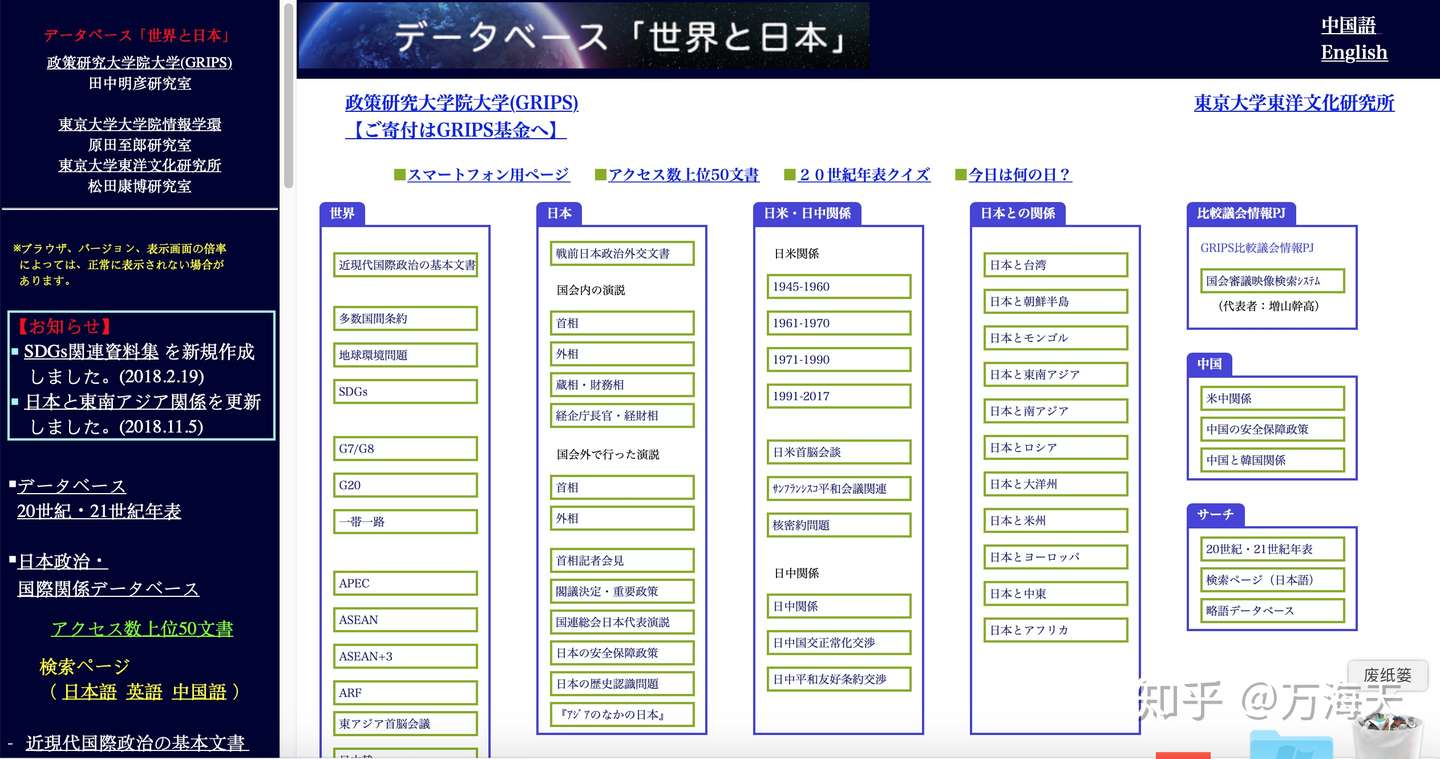Open the 経企庁長官・経財相 entry

click(622, 415)
